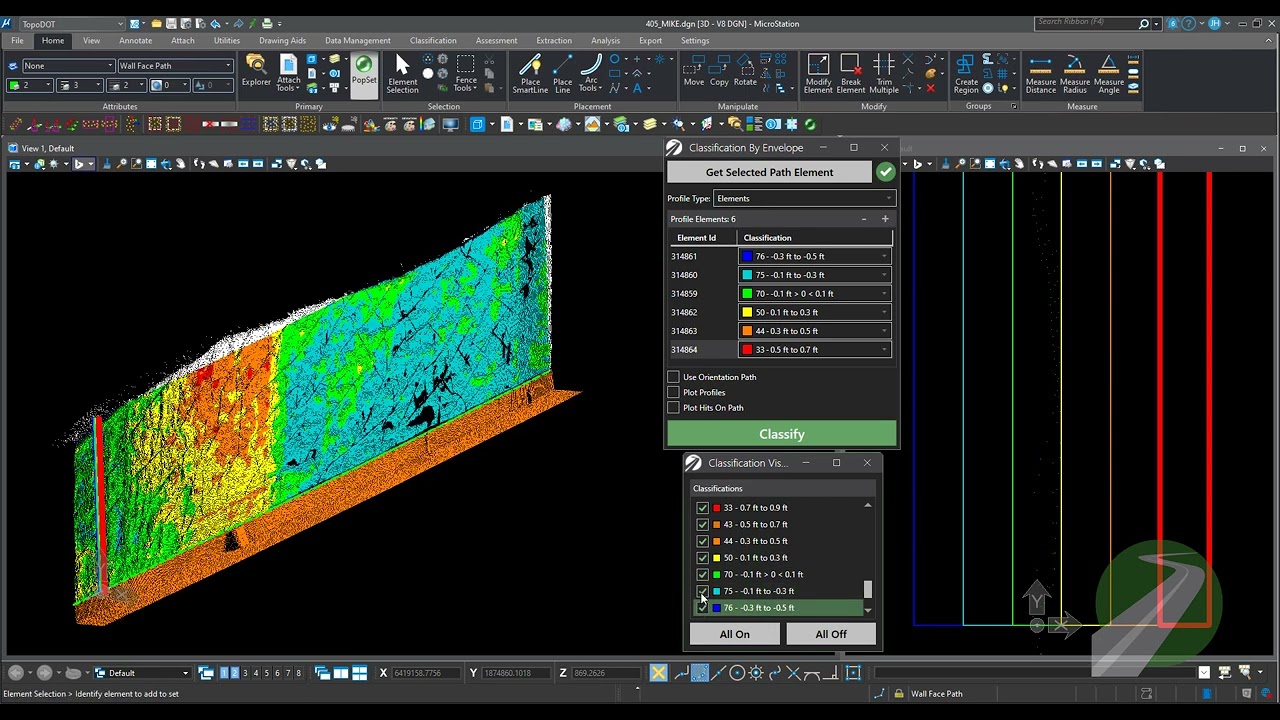Click the Place SmartLine tool
The height and width of the screenshot is (720, 1280).
coord(530,74)
